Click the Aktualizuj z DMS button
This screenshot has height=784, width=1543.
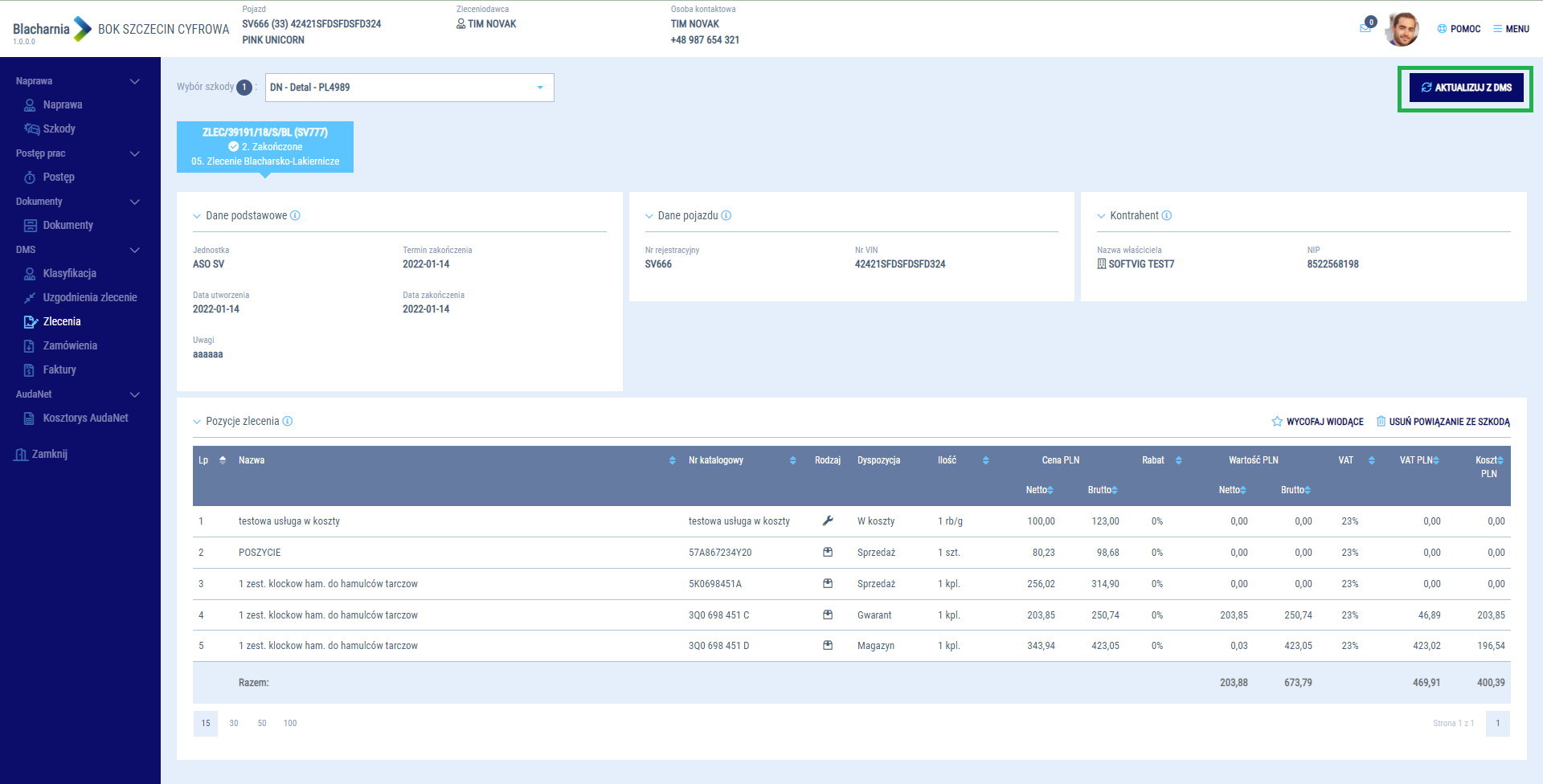click(1466, 88)
